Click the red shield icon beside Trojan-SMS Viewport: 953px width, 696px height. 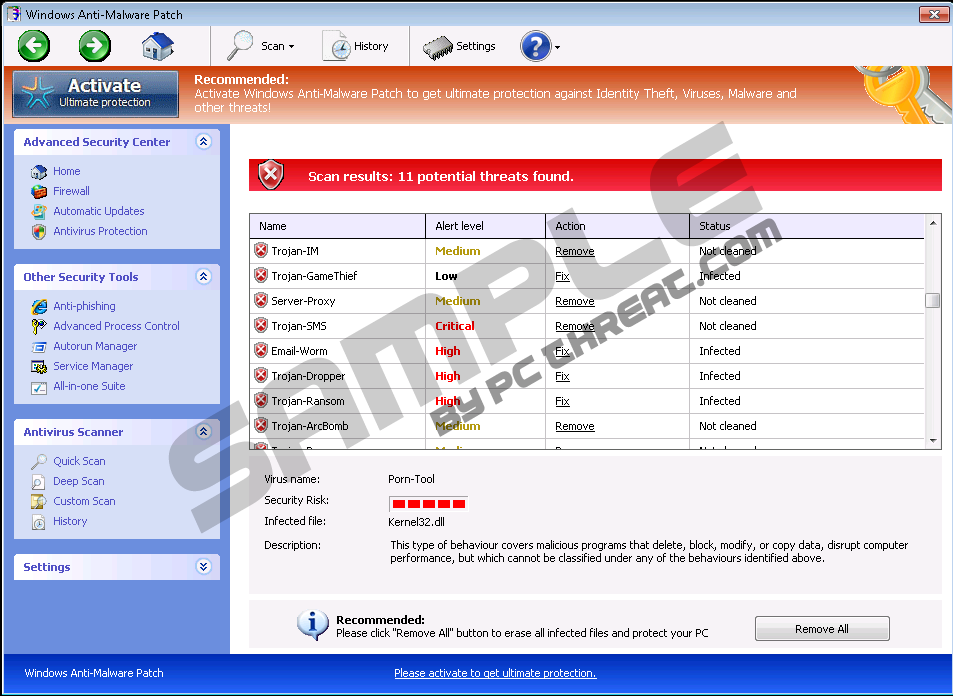[x=261, y=325]
